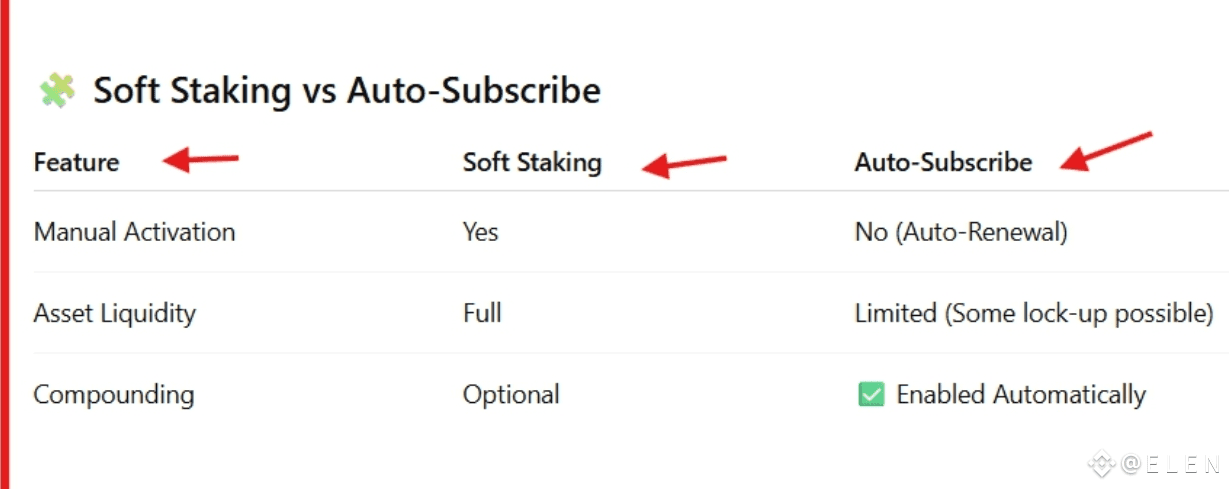Click the Asset Liquidity row label

[x=115, y=314]
